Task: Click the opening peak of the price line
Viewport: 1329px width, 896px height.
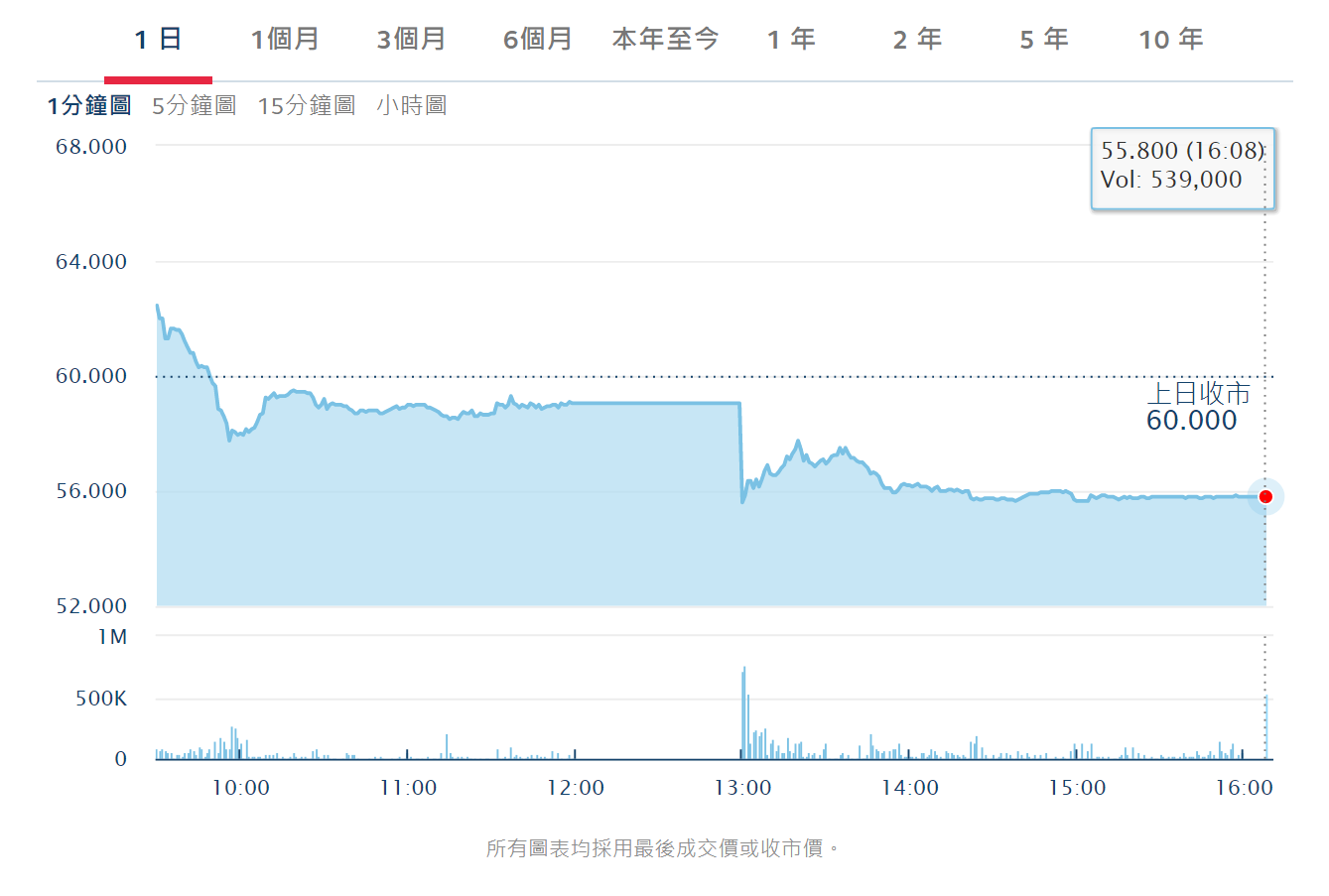Action: tap(157, 306)
